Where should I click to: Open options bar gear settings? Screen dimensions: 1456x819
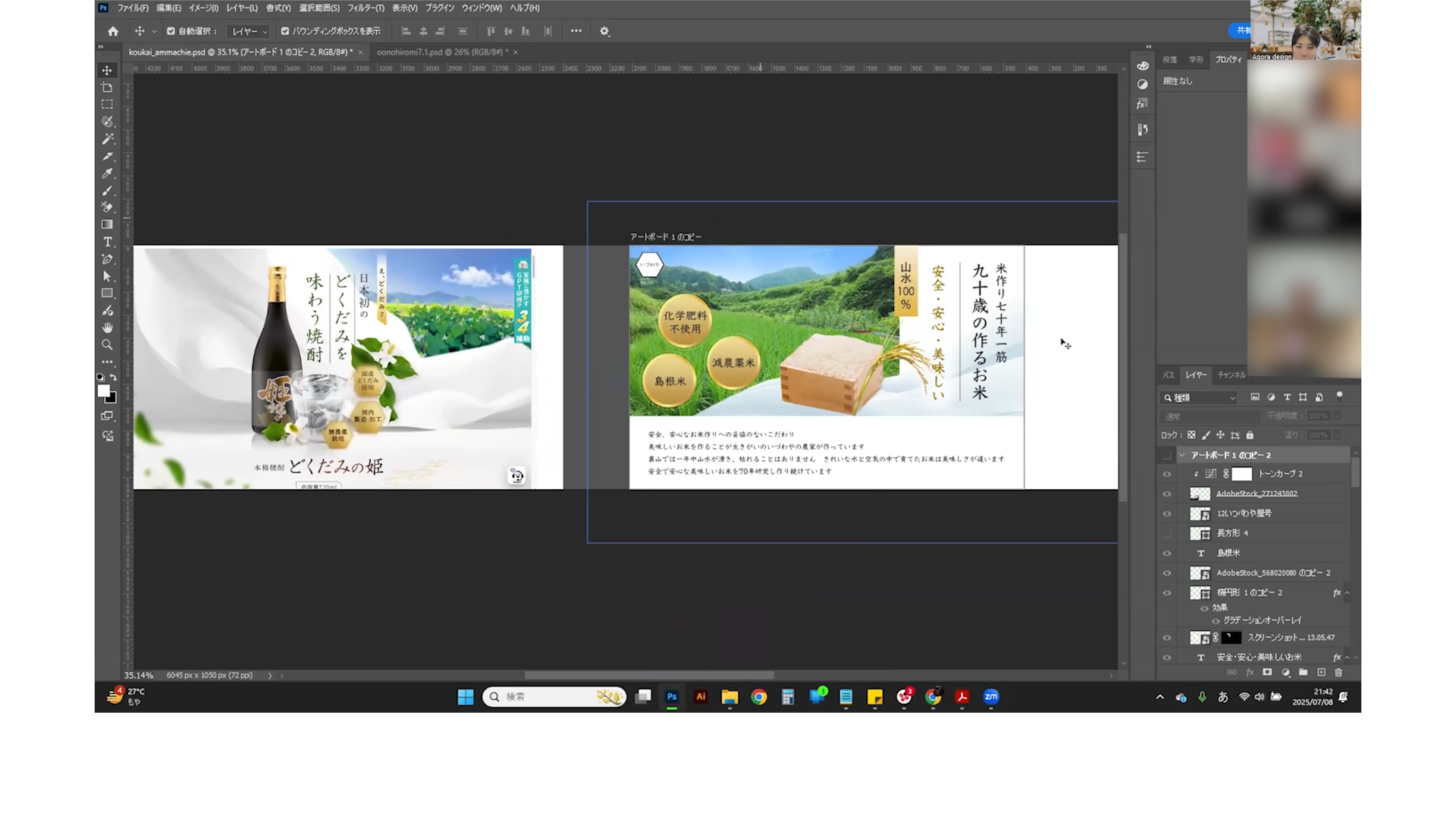[x=604, y=31]
